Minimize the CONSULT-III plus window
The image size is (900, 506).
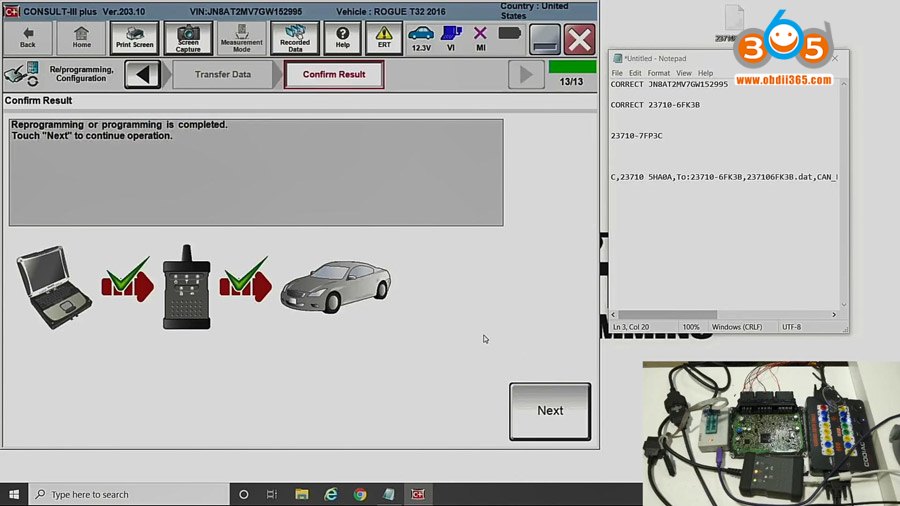click(x=544, y=40)
